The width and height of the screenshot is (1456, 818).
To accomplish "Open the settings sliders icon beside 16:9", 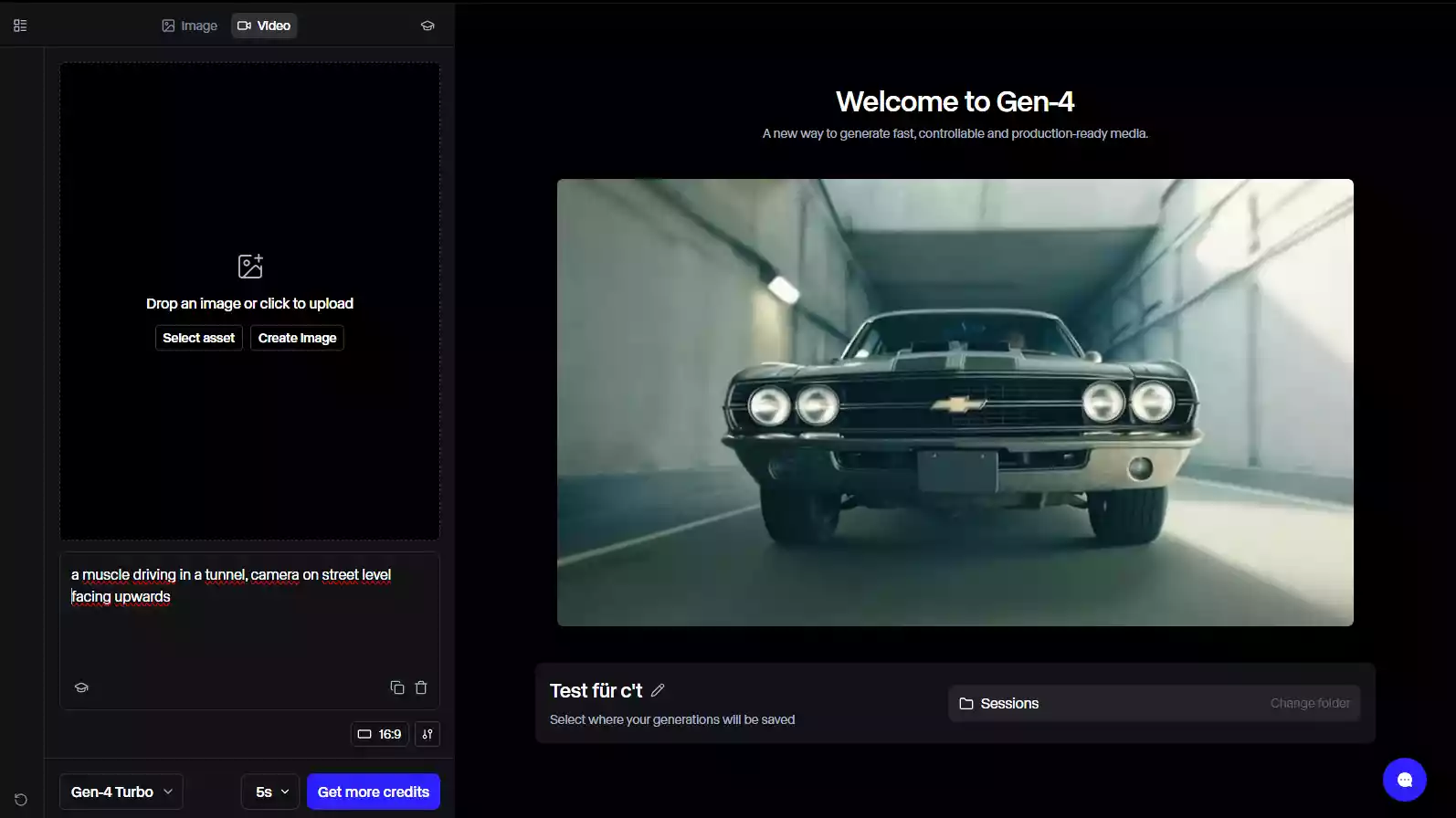I will [x=427, y=734].
